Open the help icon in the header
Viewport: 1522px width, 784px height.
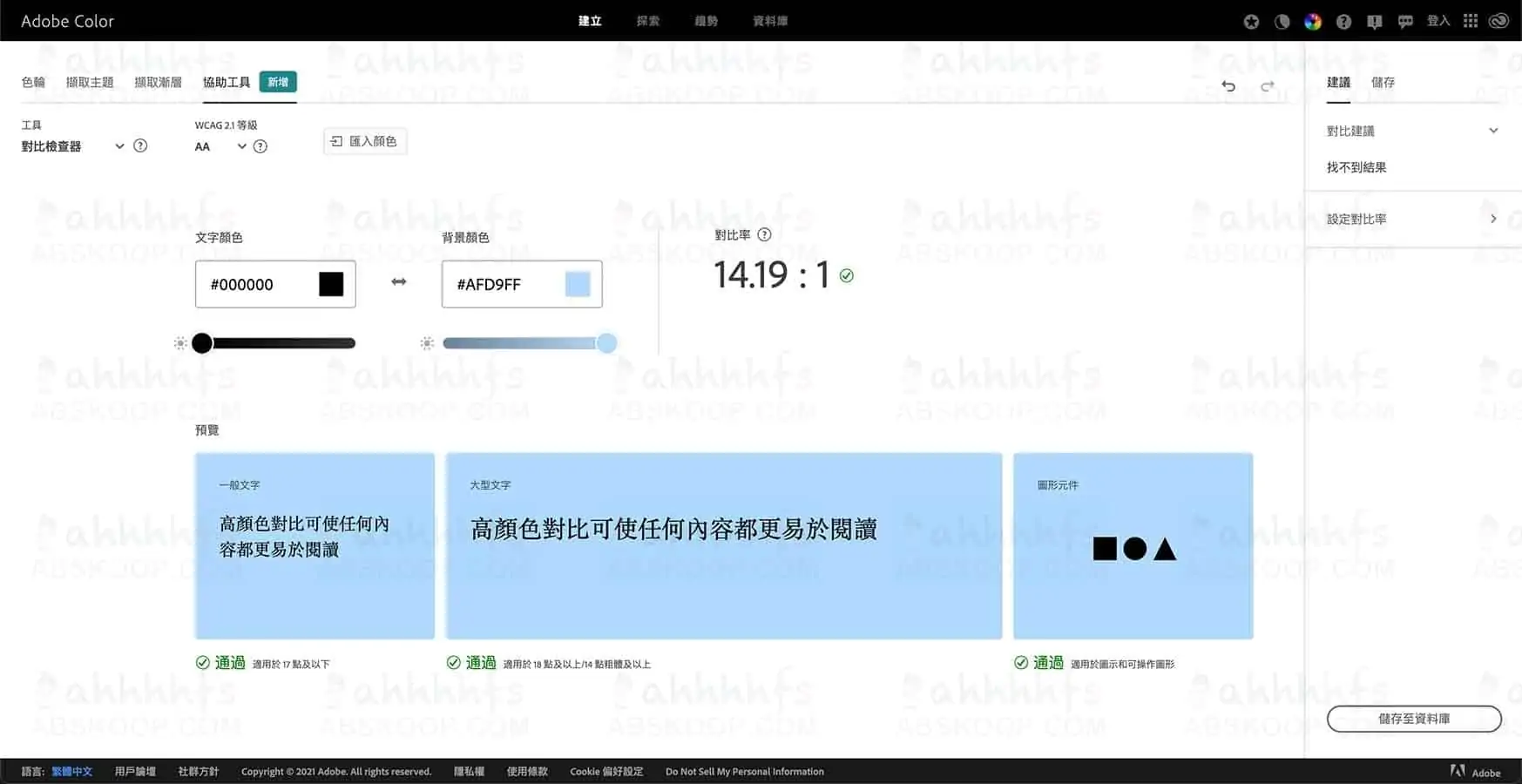[1343, 20]
